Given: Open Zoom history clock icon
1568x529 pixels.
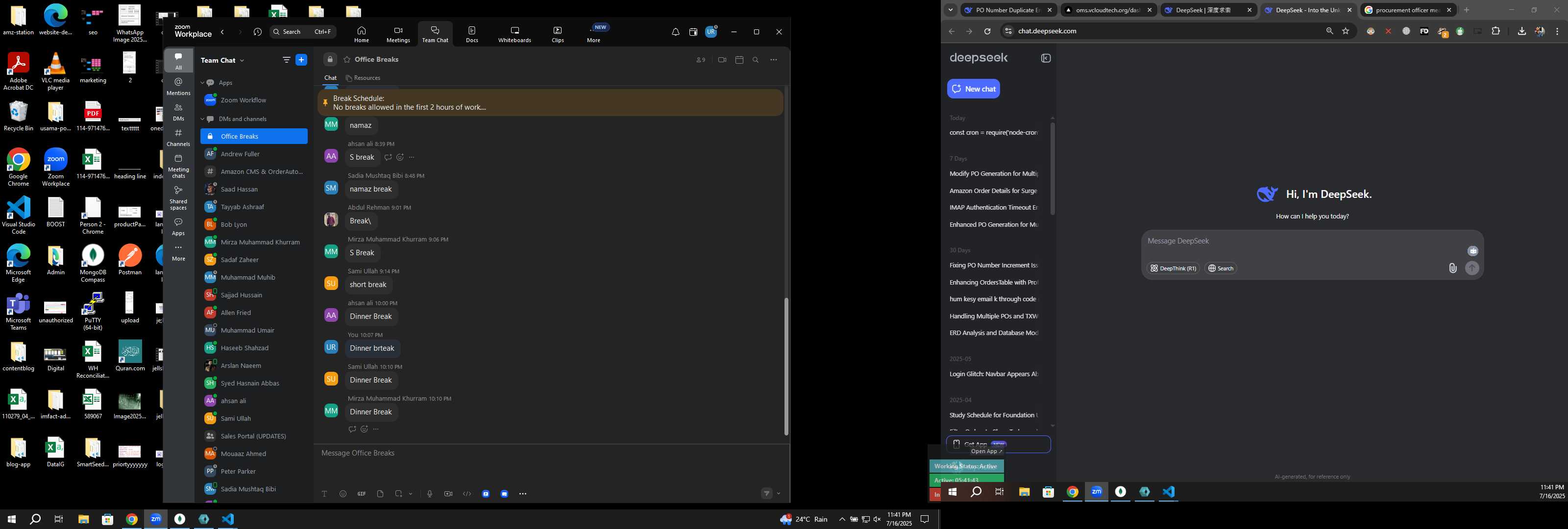Looking at the screenshot, I should coord(258,32).
